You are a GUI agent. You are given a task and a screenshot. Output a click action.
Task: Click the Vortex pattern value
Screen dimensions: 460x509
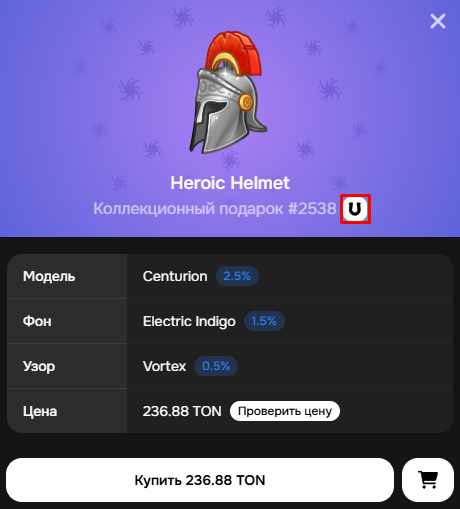(x=164, y=366)
